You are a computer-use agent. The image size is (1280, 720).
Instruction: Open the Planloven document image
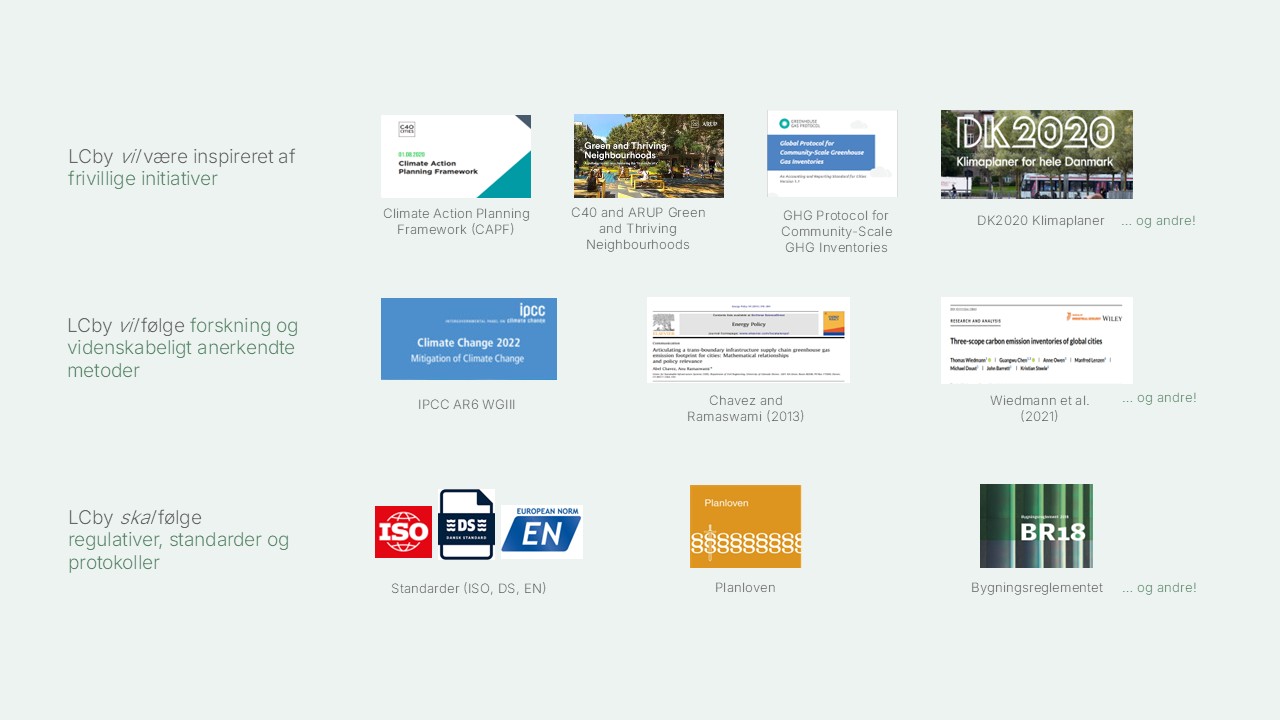pyautogui.click(x=745, y=526)
